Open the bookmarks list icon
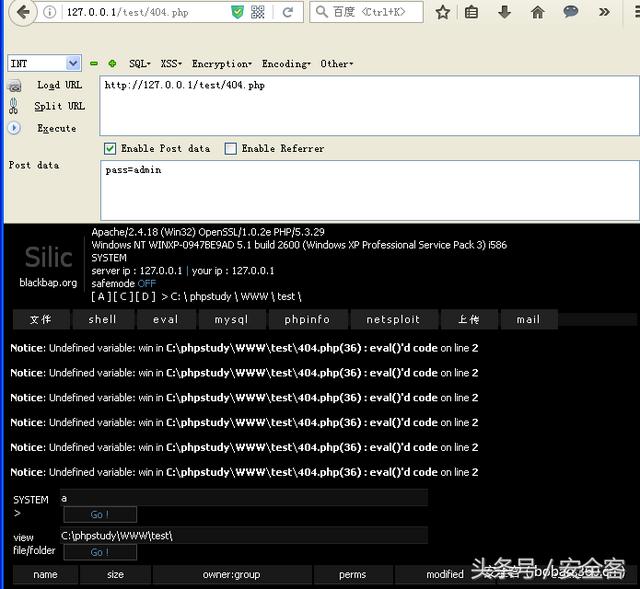The height and width of the screenshot is (589, 640). pos(471,12)
